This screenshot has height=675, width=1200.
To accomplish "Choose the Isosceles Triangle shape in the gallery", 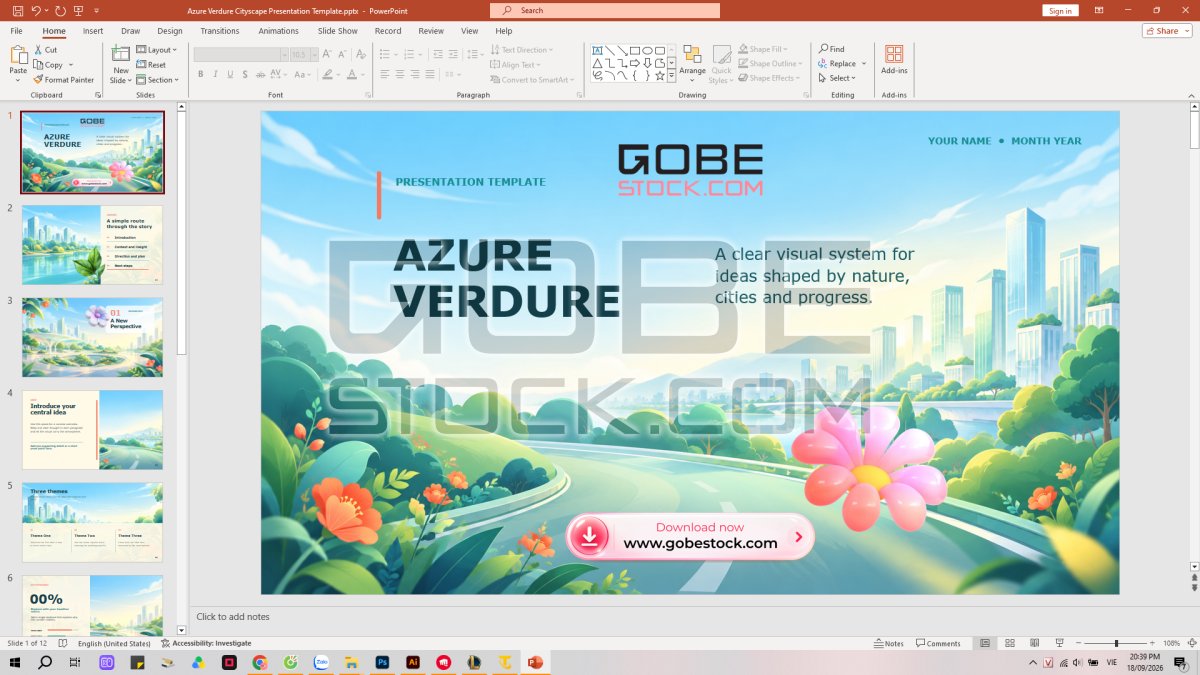I will pyautogui.click(x=597, y=63).
